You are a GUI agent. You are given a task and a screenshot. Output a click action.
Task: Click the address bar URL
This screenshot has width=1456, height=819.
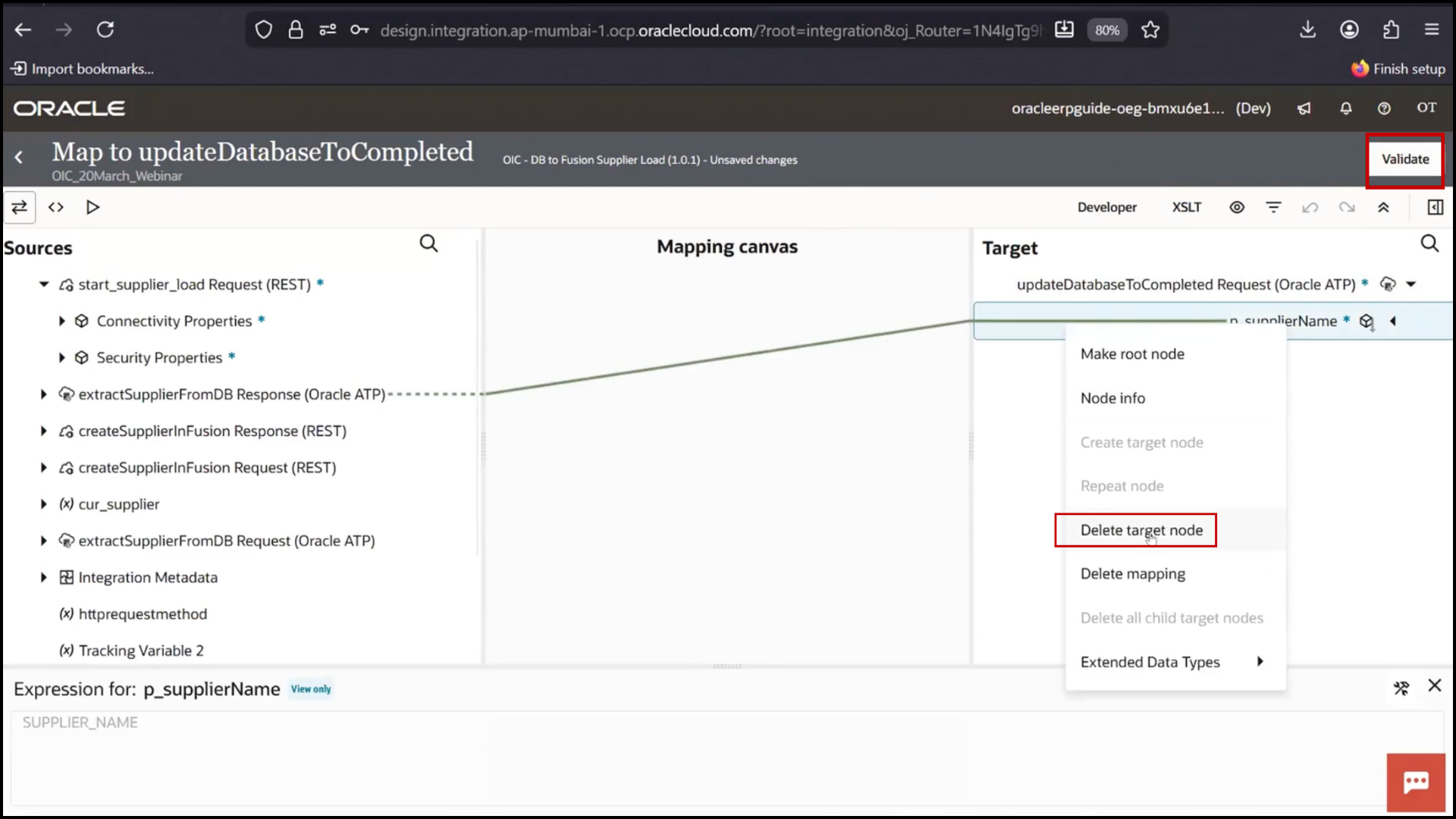point(711,30)
